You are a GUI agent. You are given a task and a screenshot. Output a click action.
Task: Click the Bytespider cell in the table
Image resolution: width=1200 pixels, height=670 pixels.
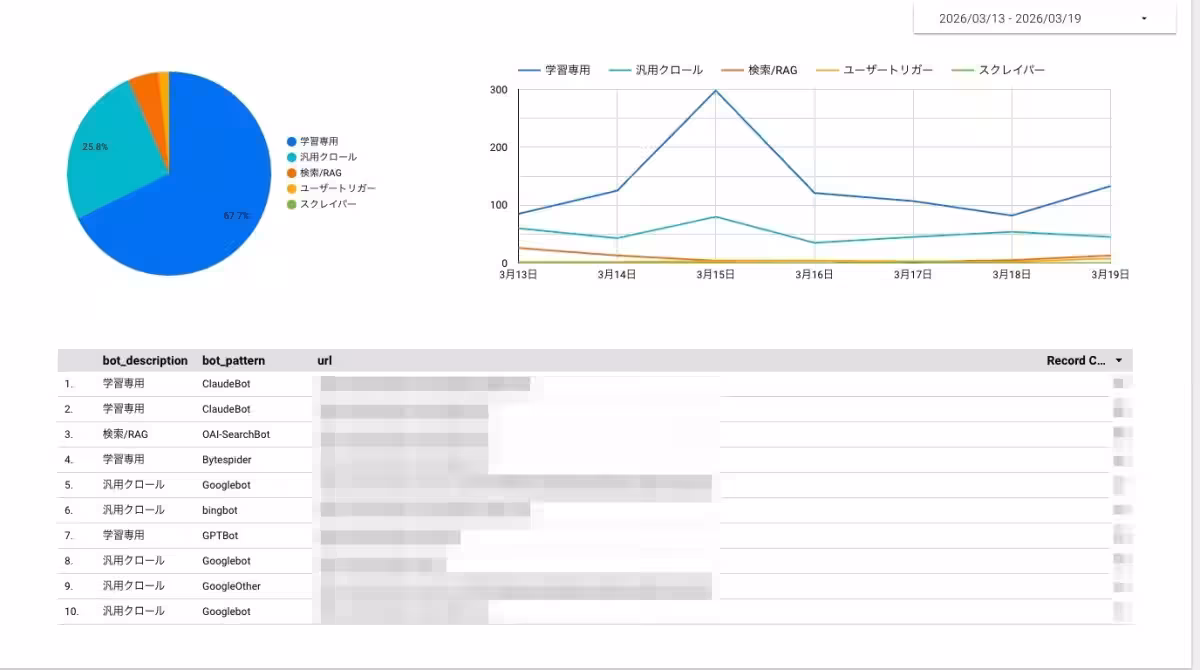coord(227,460)
